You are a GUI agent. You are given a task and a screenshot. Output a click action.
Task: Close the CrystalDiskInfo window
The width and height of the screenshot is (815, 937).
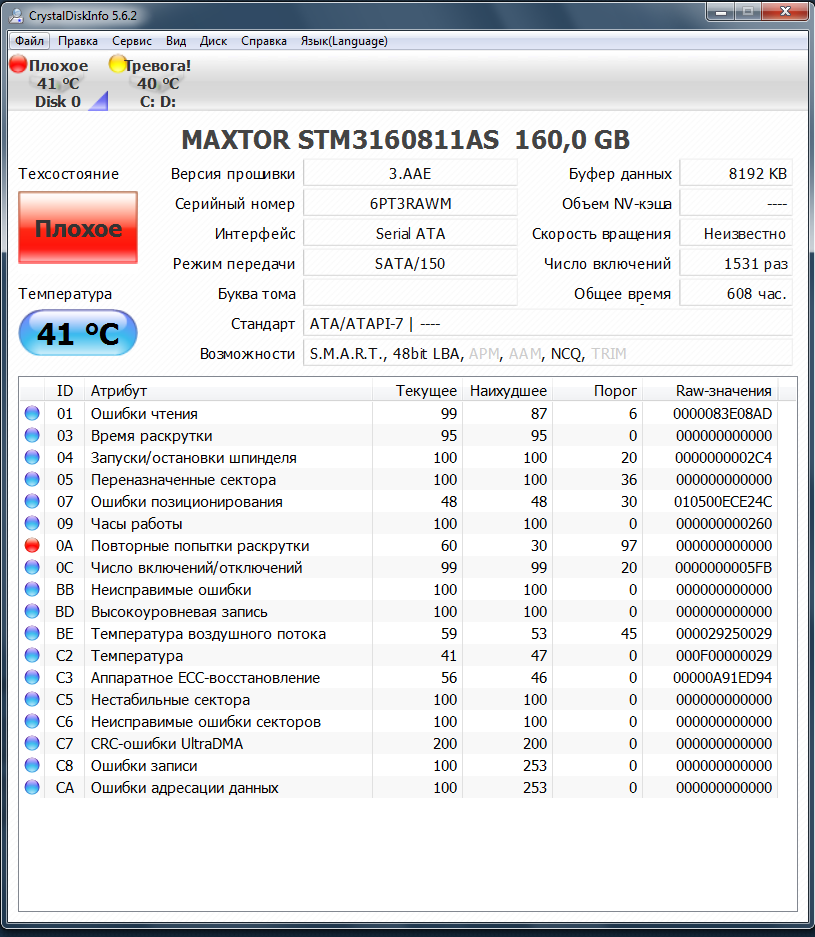[785, 11]
